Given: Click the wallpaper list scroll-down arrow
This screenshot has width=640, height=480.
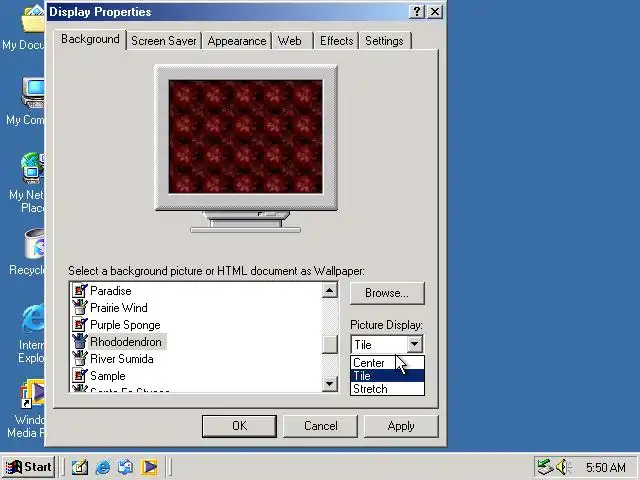Looking at the screenshot, I should tap(330, 383).
